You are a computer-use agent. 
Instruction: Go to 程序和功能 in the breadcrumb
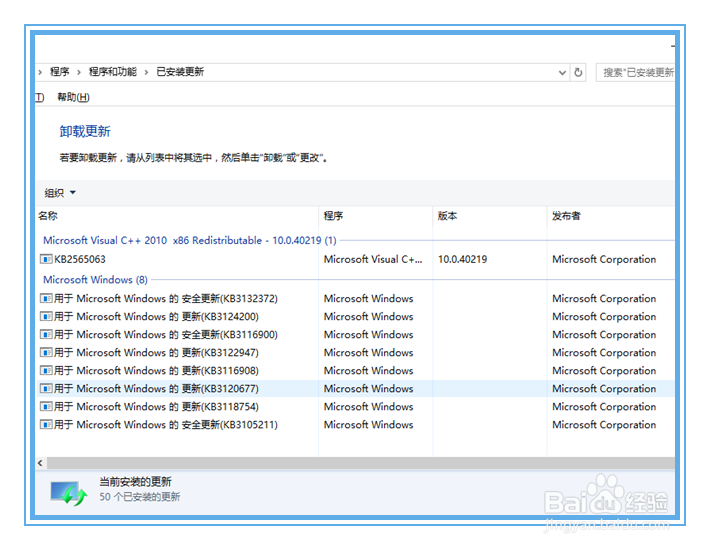tap(113, 72)
